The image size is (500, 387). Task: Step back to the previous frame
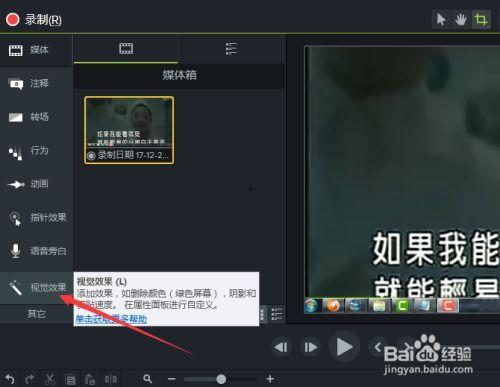coord(281,347)
